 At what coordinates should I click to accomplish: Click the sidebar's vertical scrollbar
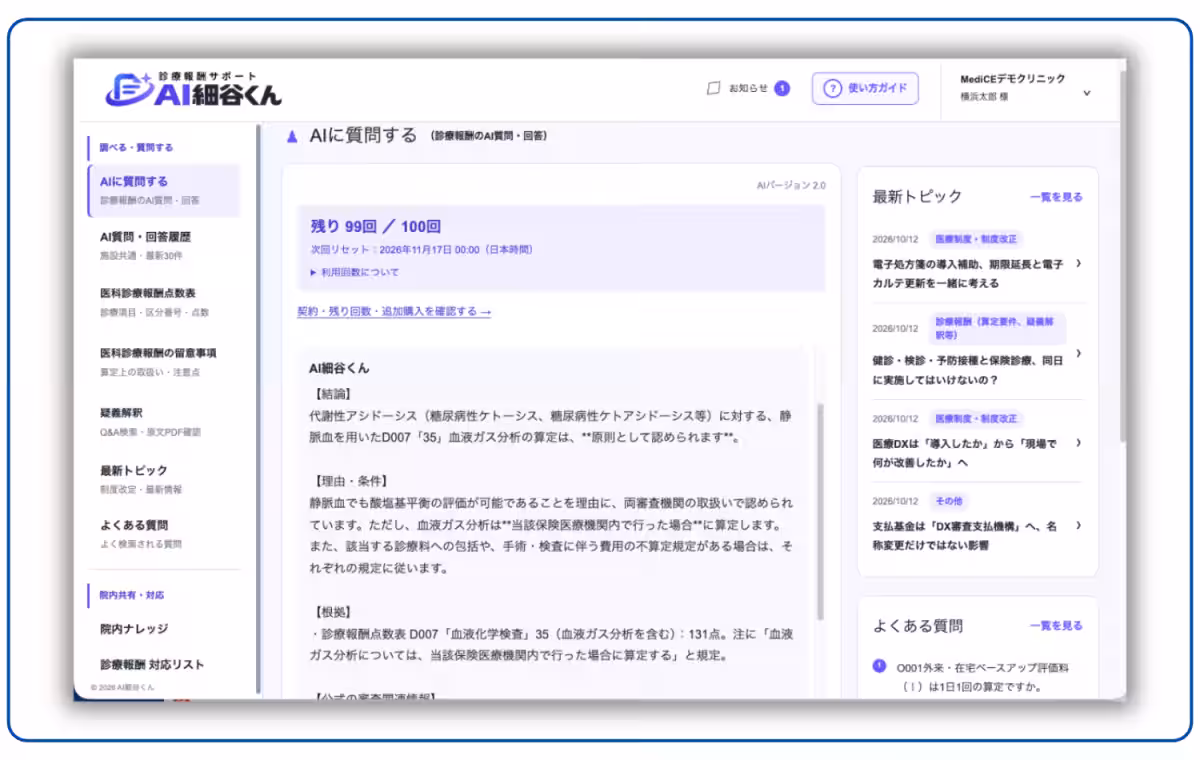click(258, 410)
